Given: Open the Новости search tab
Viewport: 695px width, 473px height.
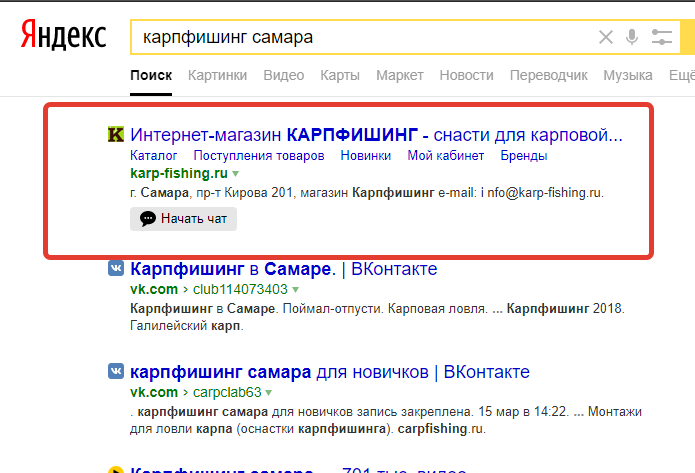Looking at the screenshot, I should [x=466, y=76].
